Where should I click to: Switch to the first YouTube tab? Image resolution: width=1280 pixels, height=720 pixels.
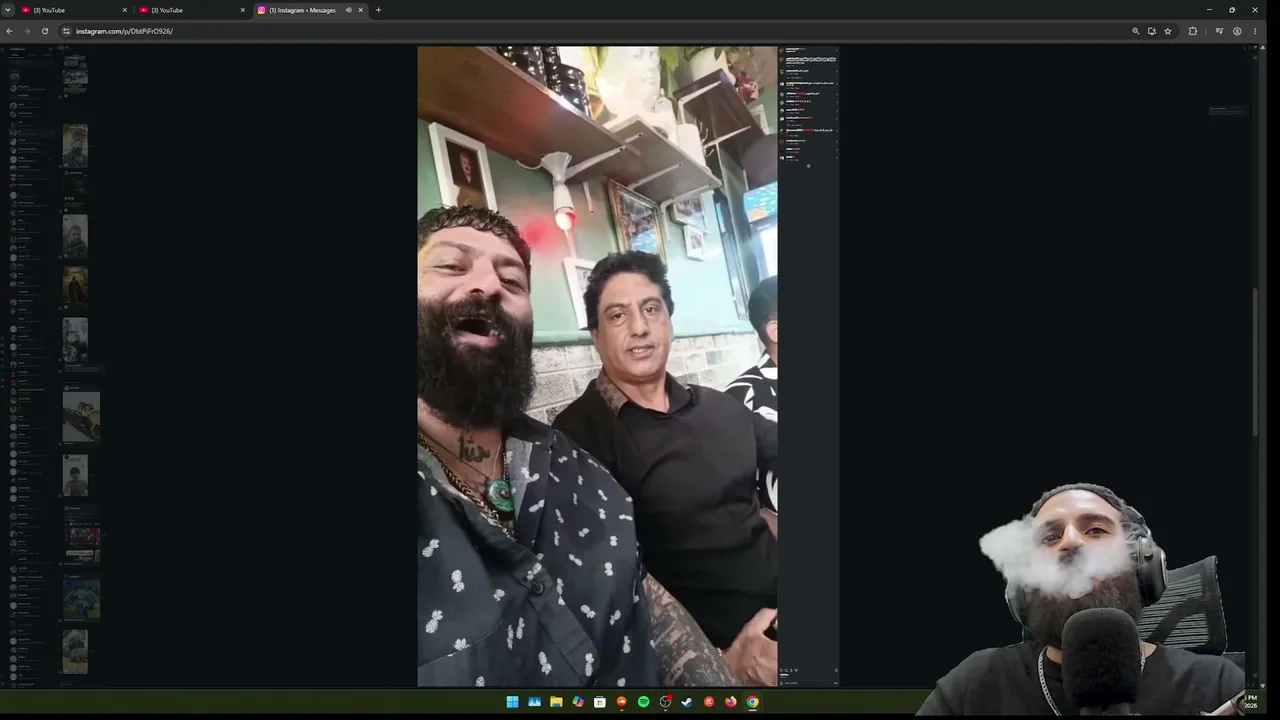(75, 10)
